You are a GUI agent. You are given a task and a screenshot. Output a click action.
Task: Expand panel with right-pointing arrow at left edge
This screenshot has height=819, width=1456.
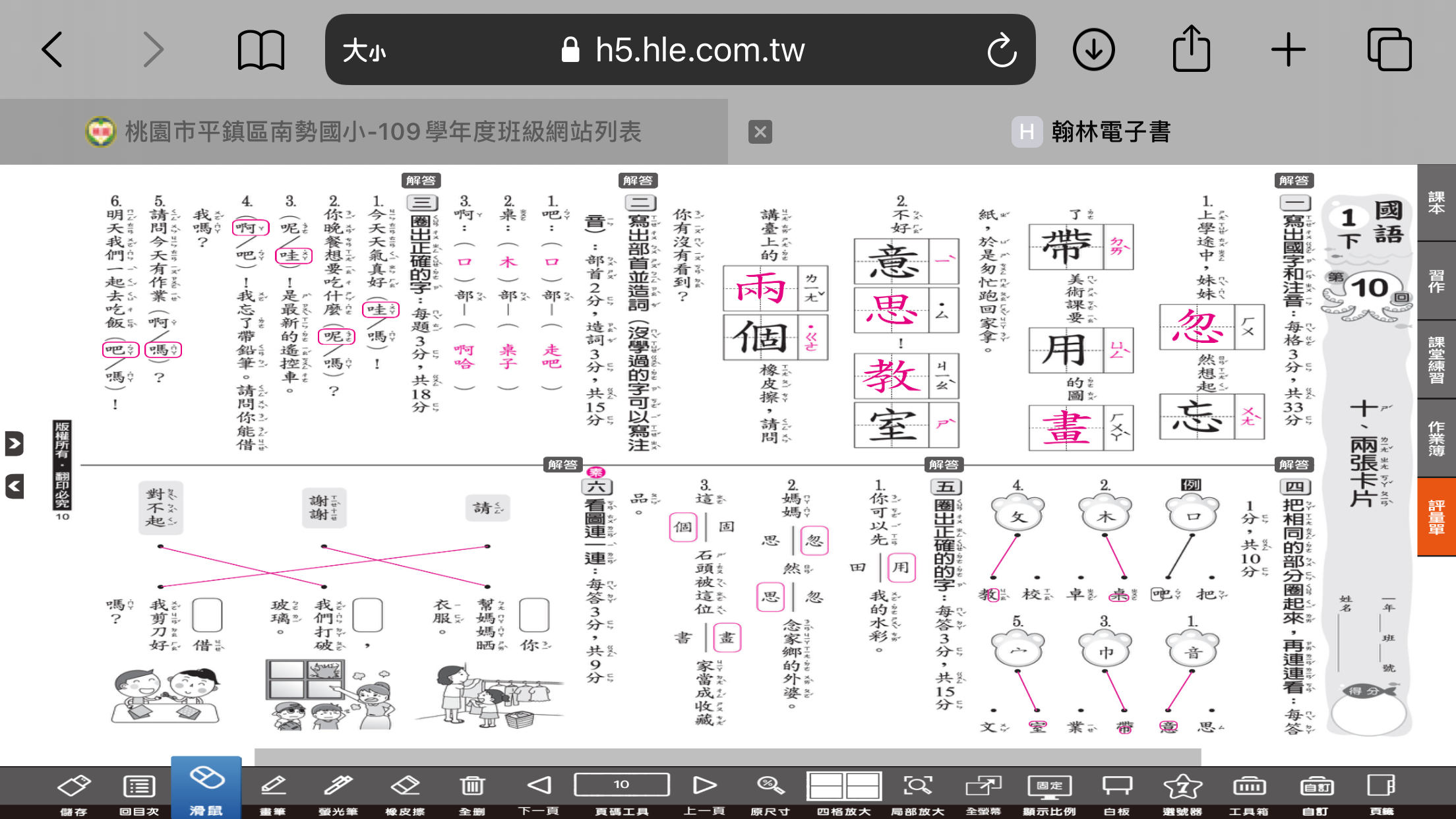[x=15, y=444]
